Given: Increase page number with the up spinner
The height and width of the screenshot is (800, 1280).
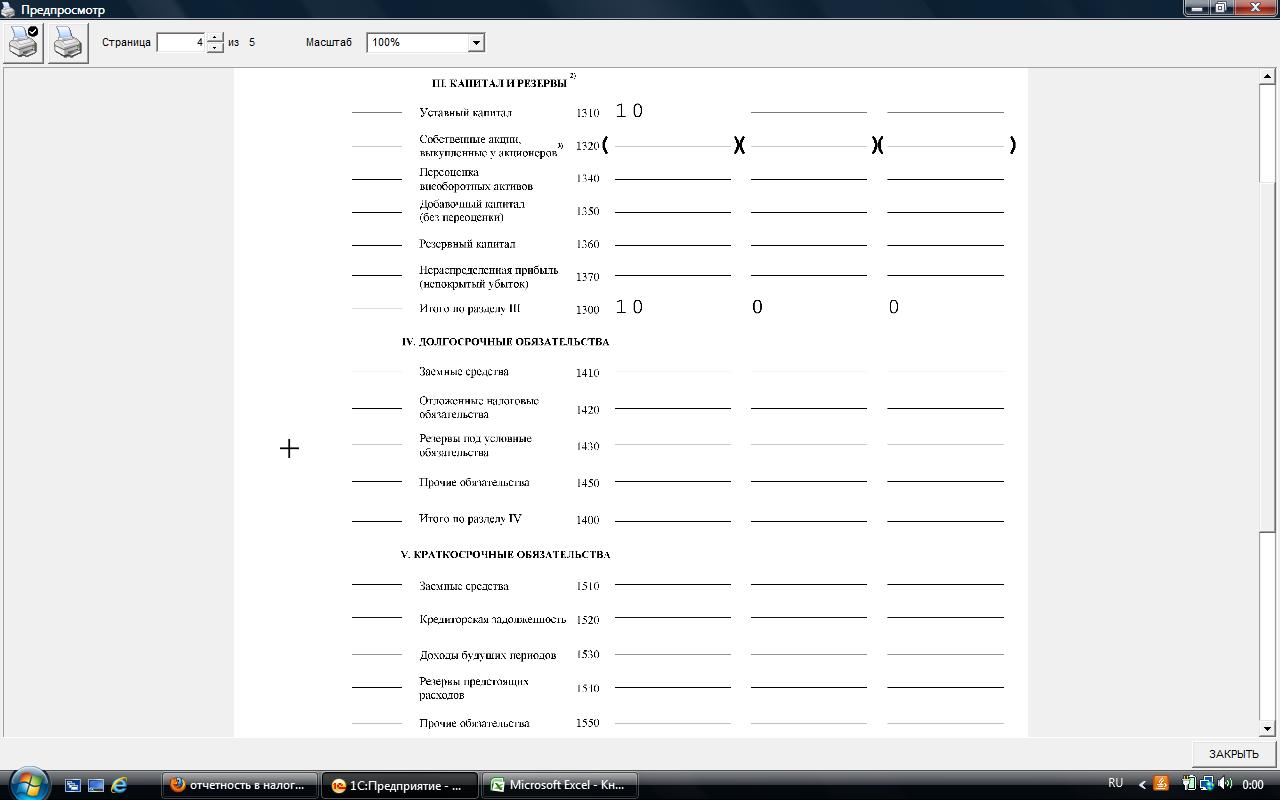Looking at the screenshot, I should 215,37.
